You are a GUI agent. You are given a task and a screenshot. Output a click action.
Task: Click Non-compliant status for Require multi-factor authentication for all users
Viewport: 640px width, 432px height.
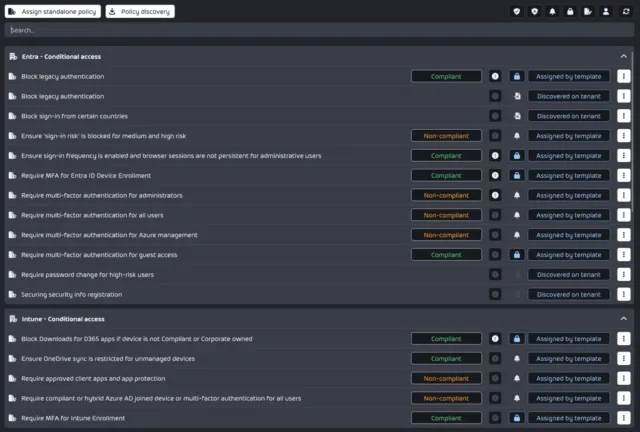pos(446,215)
